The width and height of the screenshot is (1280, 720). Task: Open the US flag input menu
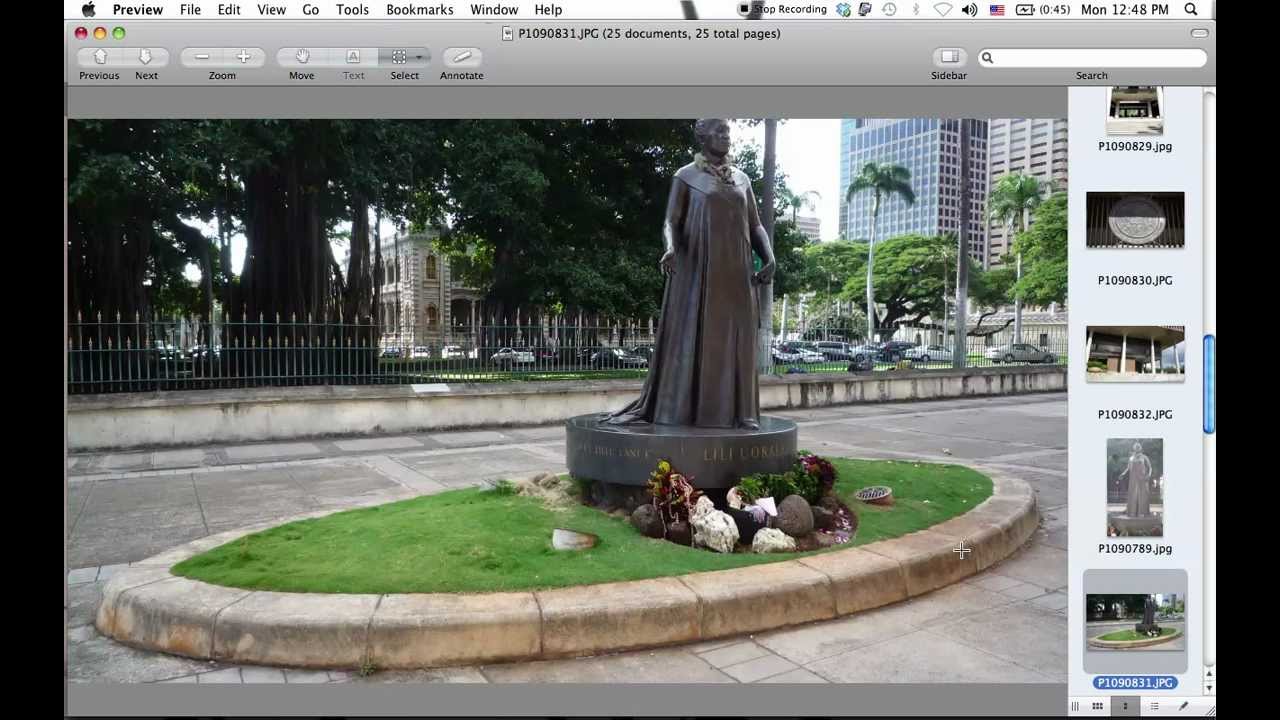tap(997, 10)
